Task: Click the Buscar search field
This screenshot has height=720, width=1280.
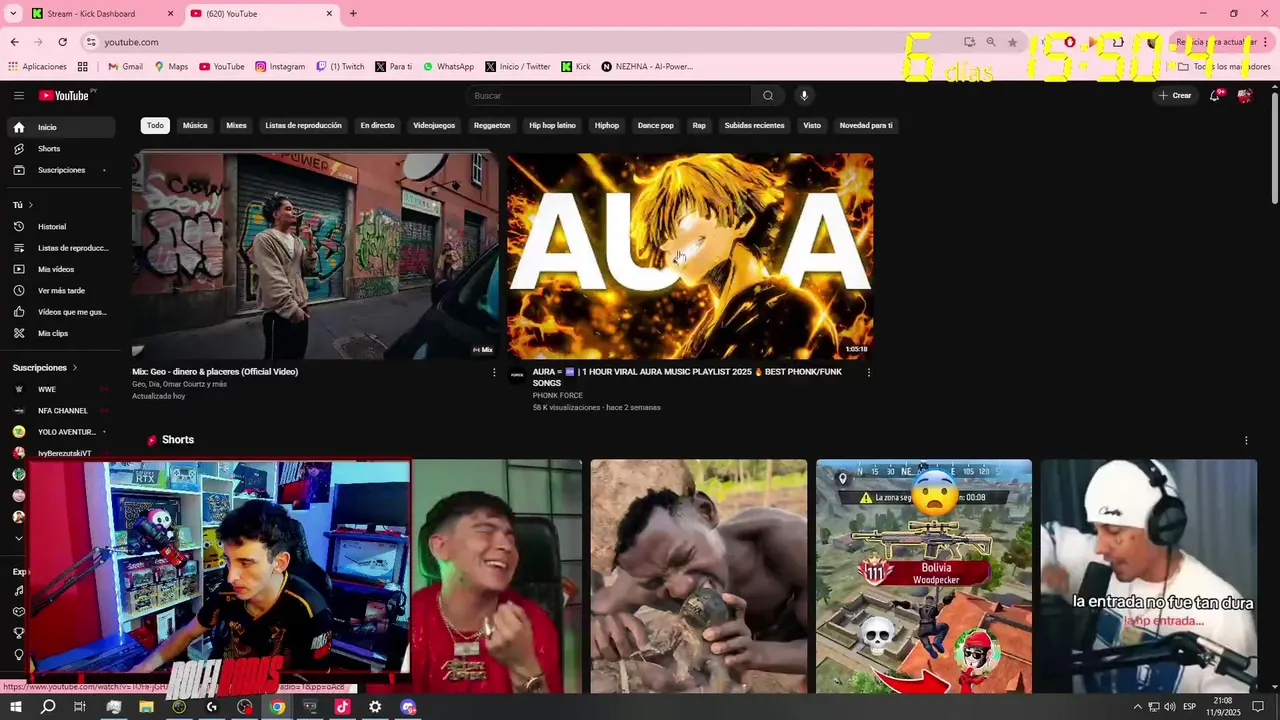Action: click(608, 95)
